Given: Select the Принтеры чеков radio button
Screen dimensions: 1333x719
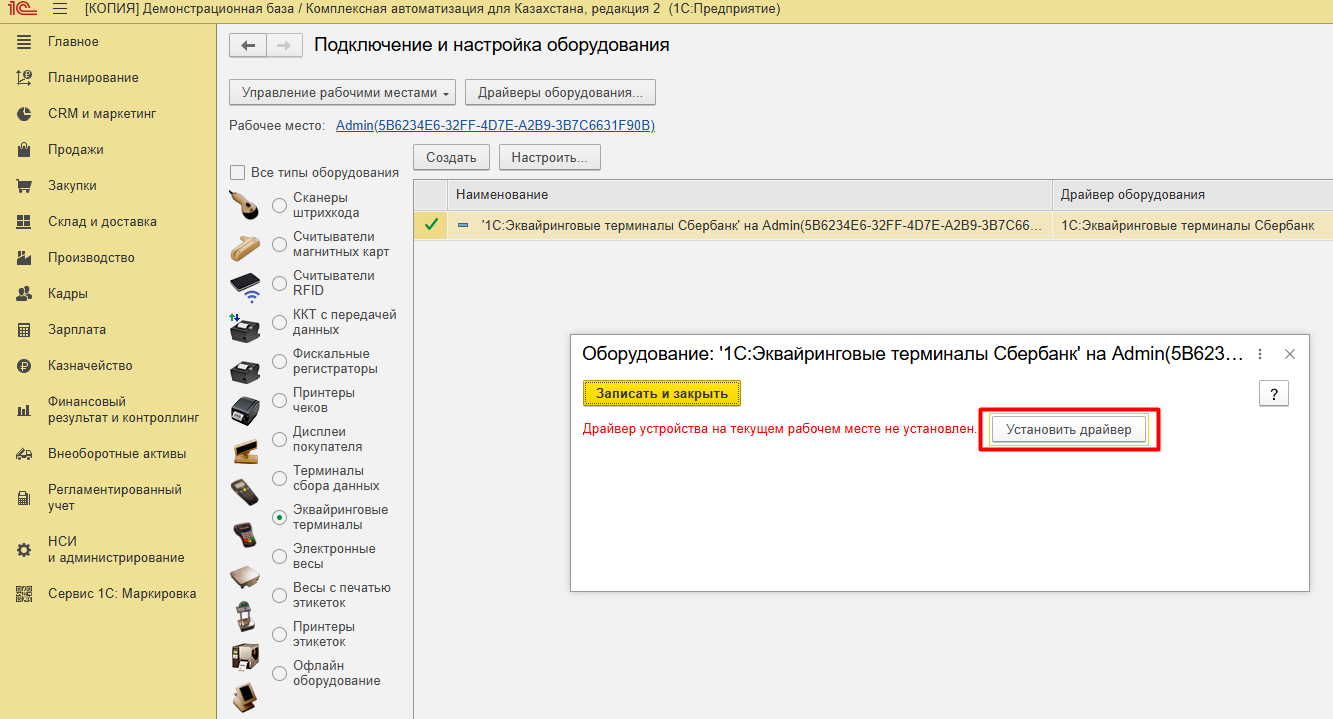Looking at the screenshot, I should (x=280, y=400).
